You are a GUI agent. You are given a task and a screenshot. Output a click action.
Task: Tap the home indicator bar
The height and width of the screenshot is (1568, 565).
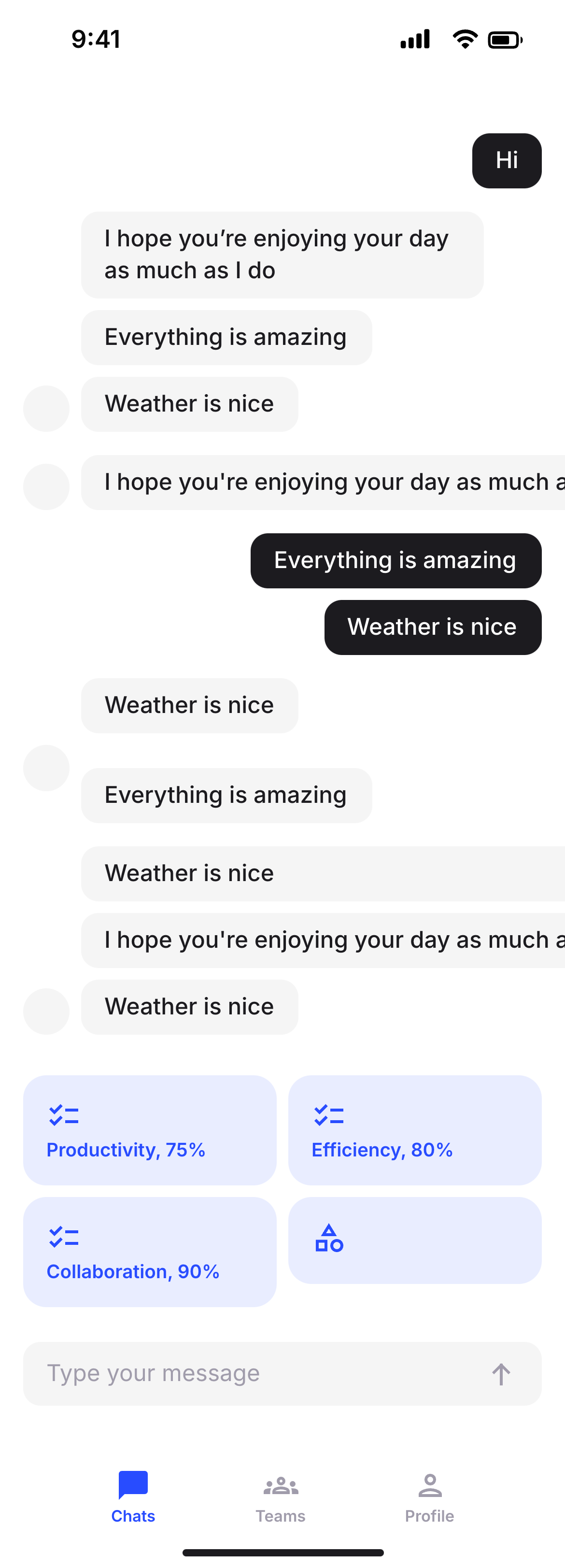tap(283, 1553)
